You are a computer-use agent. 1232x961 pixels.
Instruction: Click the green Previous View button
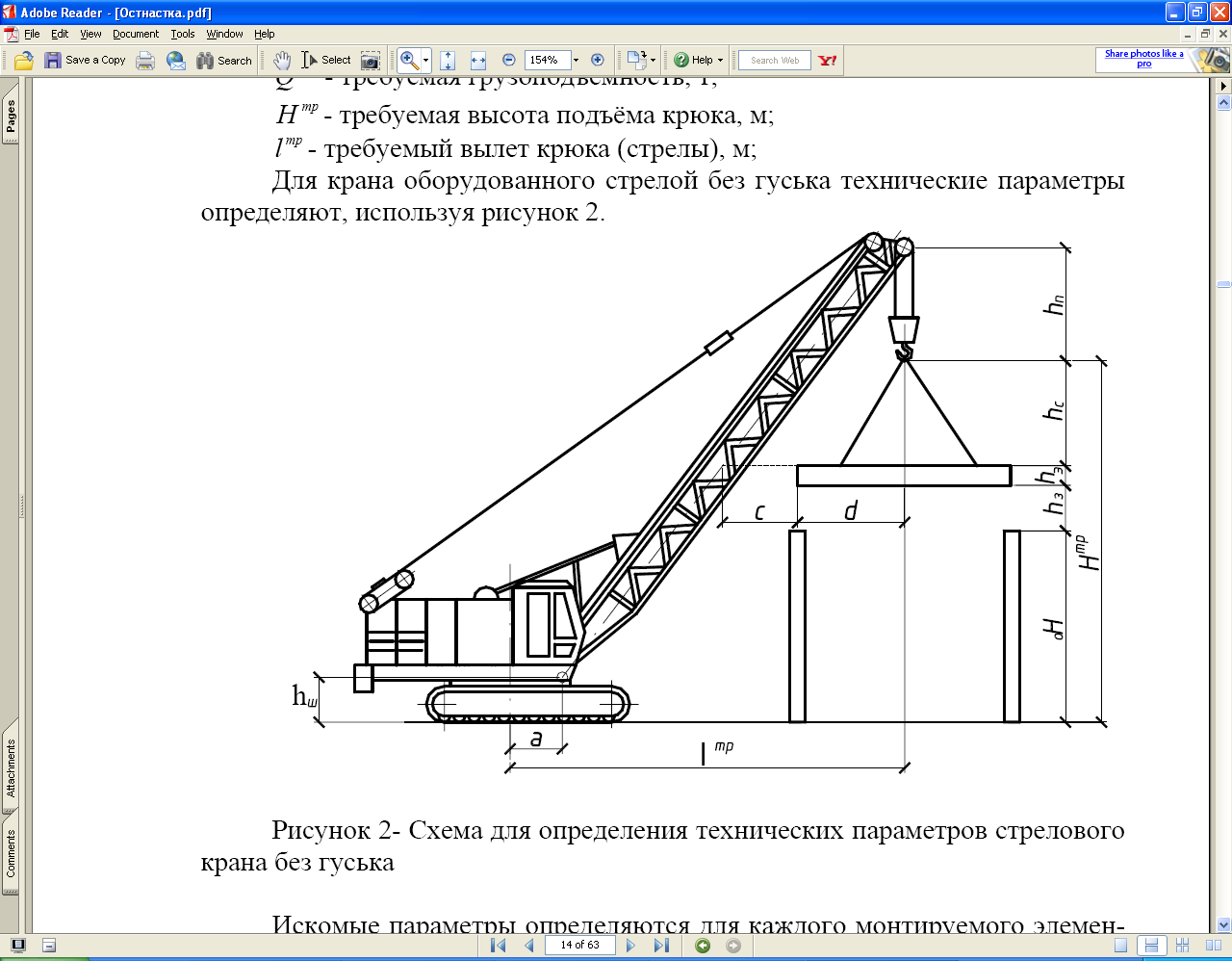703,946
